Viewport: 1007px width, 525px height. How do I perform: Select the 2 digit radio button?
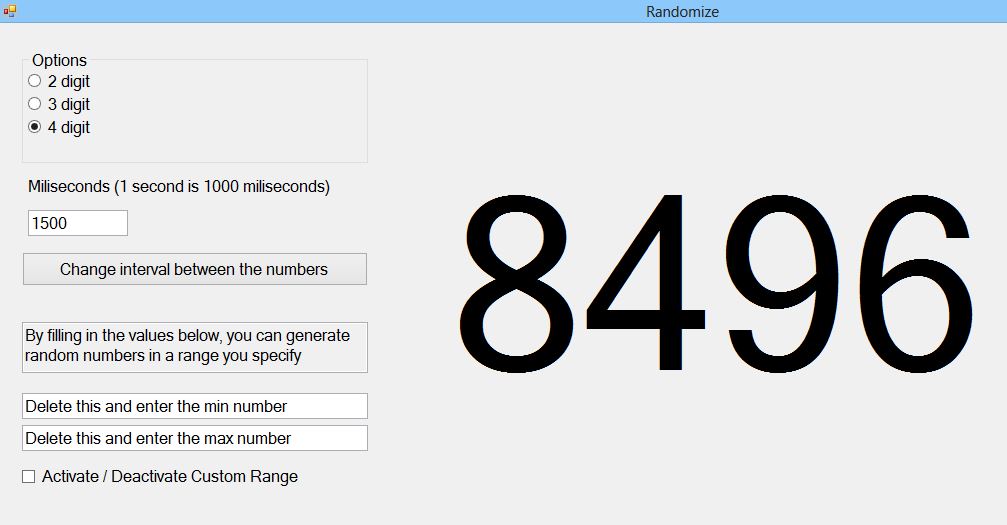(35, 81)
